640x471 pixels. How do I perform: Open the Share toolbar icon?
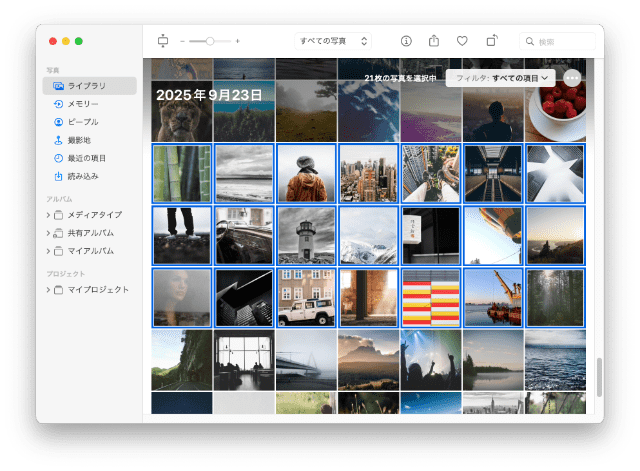click(x=434, y=41)
